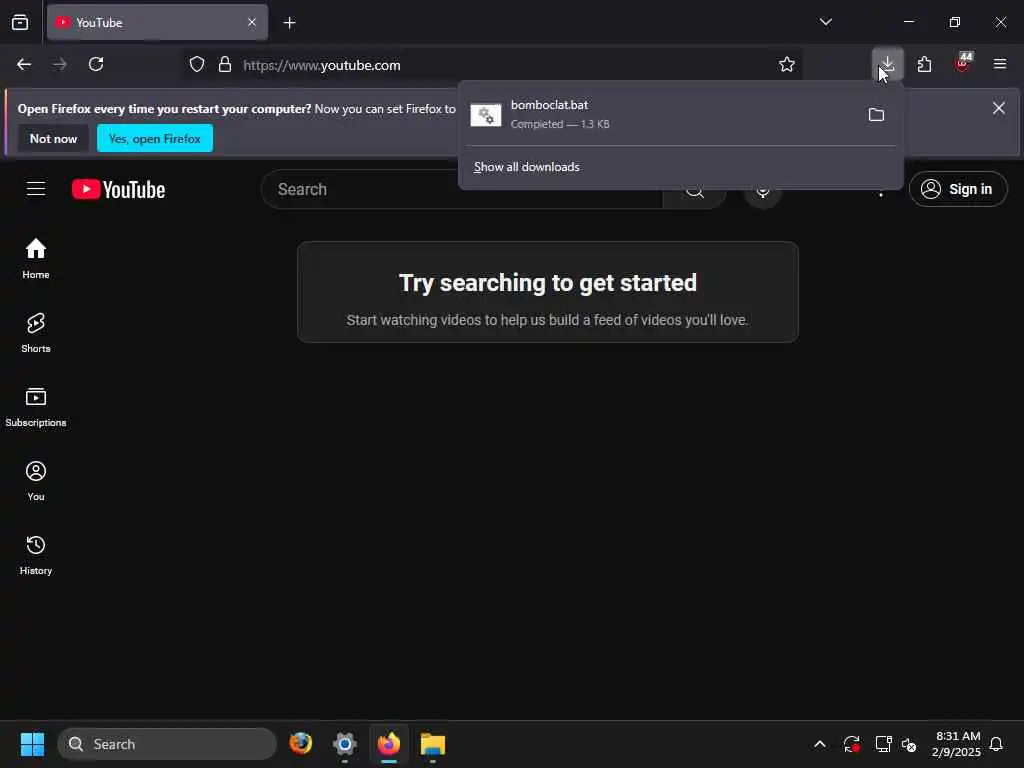Open downloaded file bomboclat.bat
Image resolution: width=1024 pixels, height=768 pixels.
click(x=658, y=114)
